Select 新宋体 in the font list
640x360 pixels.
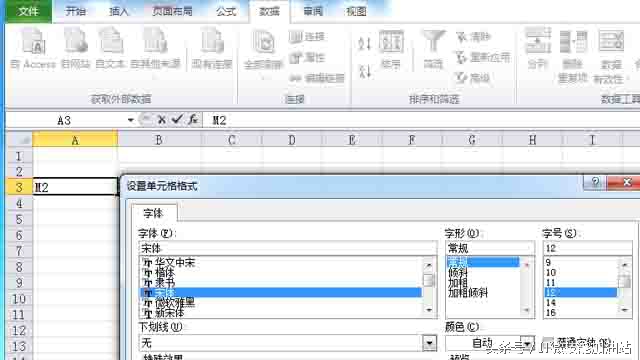(x=281, y=313)
